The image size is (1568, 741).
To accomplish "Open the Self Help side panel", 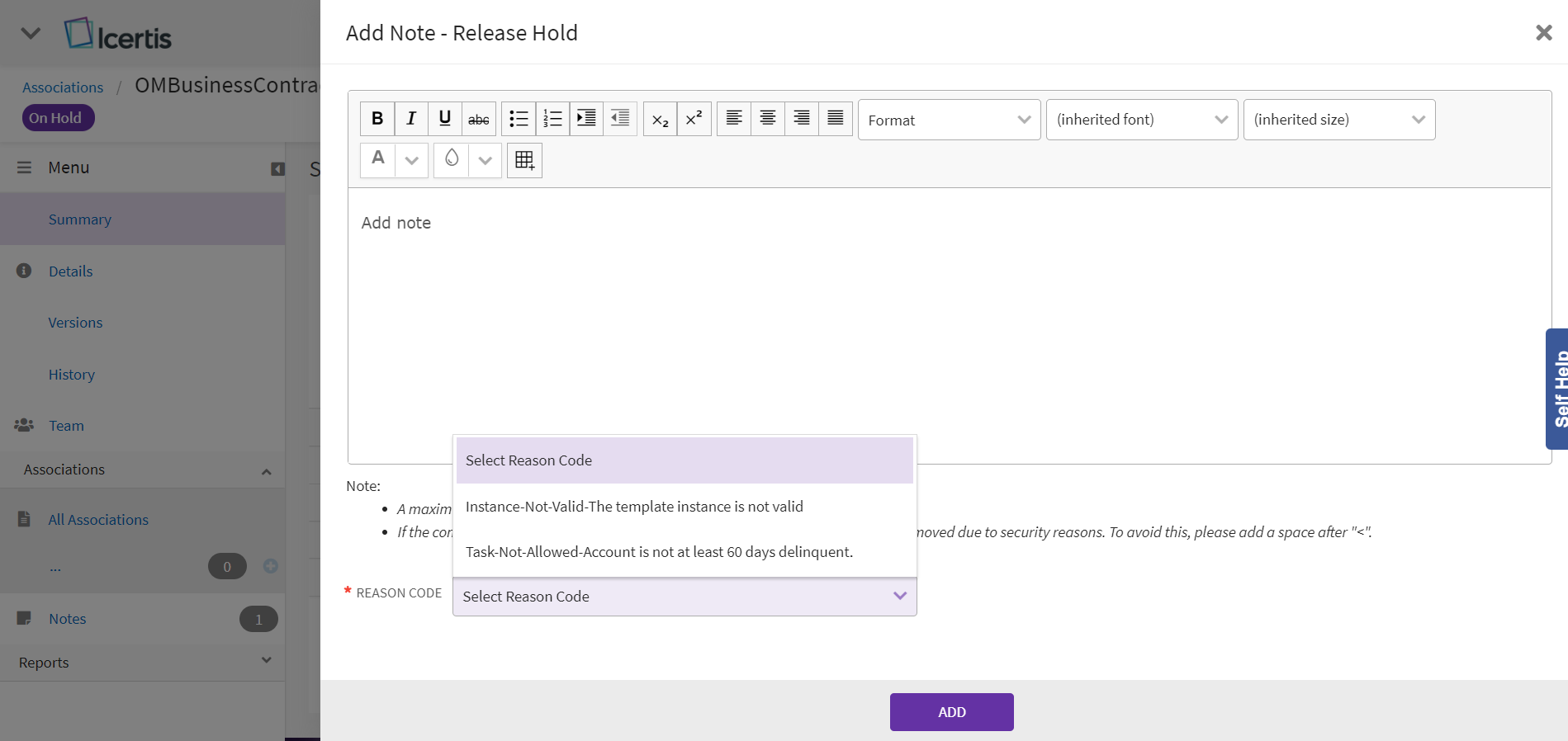I will 1557,389.
